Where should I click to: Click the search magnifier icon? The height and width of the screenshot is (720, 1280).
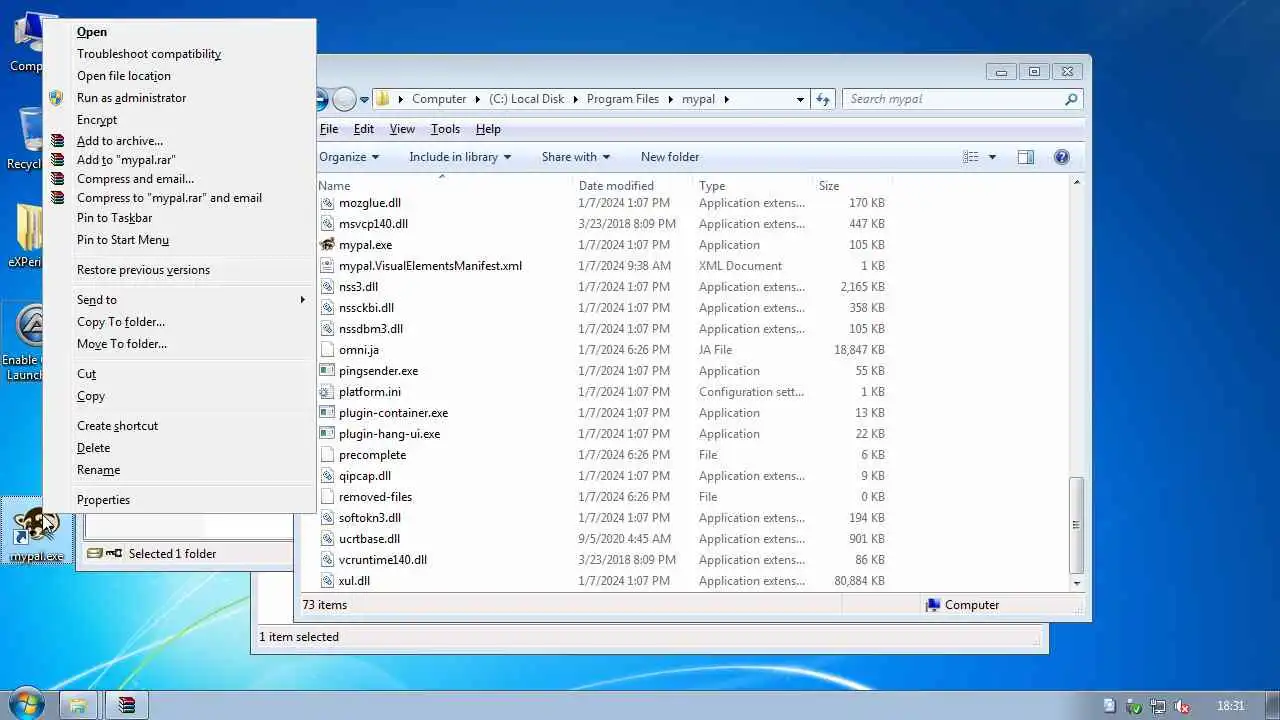(x=1071, y=99)
